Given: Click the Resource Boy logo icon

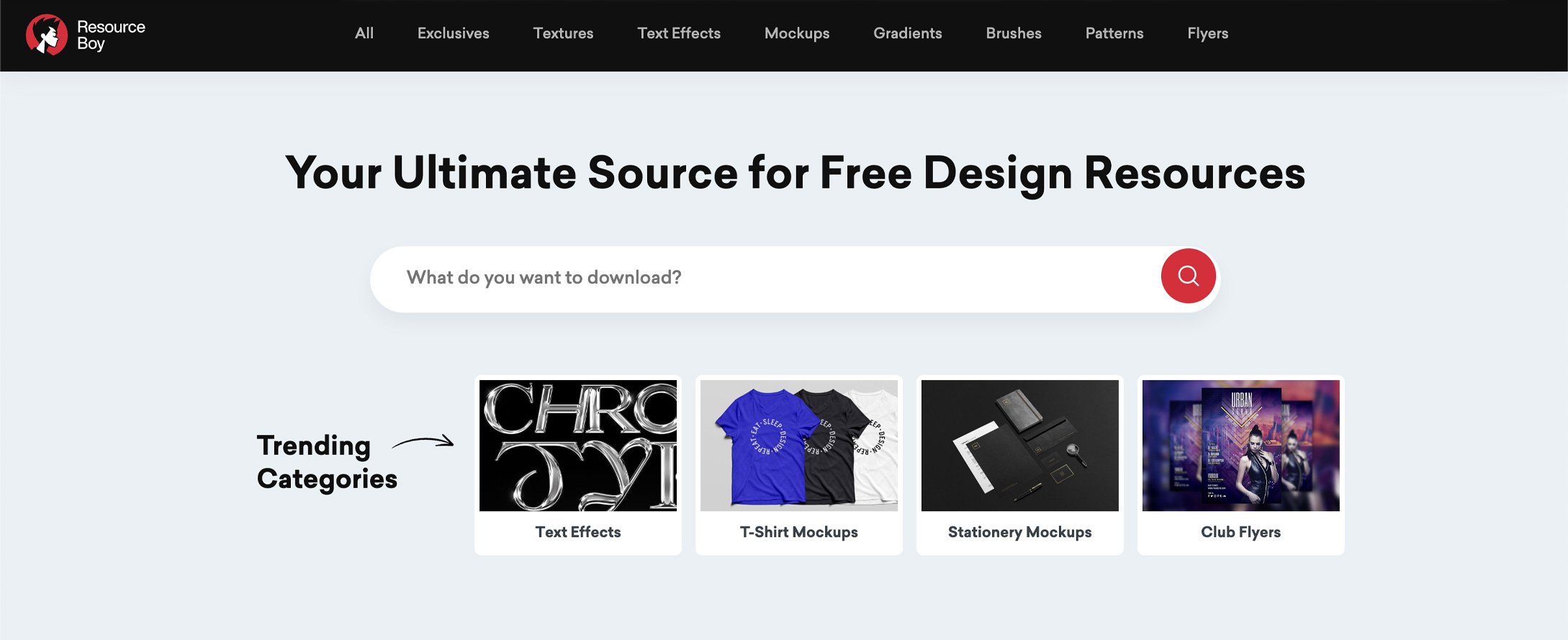Looking at the screenshot, I should point(47,35).
